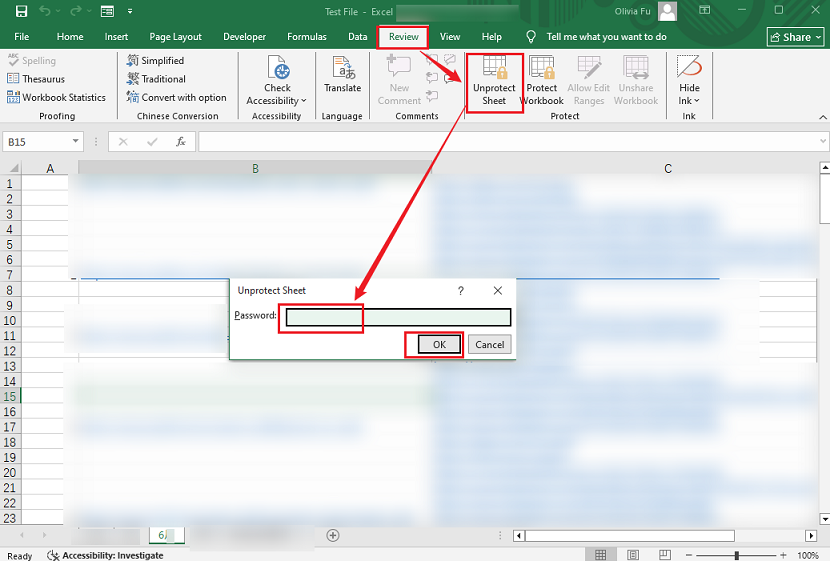Click the Check Accessibility icon
830x561 pixels.
click(277, 68)
